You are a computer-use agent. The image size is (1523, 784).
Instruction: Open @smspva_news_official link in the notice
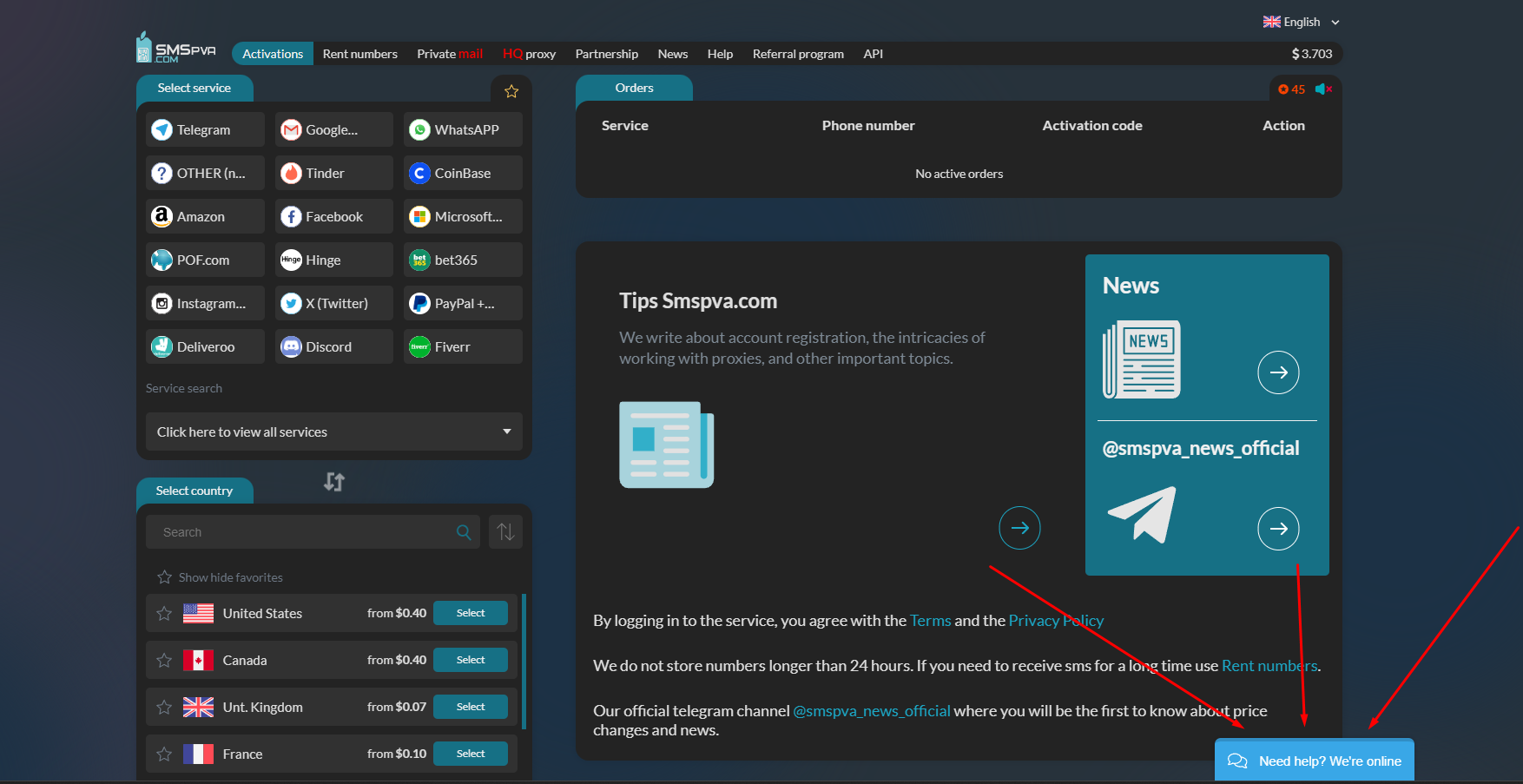(872, 711)
